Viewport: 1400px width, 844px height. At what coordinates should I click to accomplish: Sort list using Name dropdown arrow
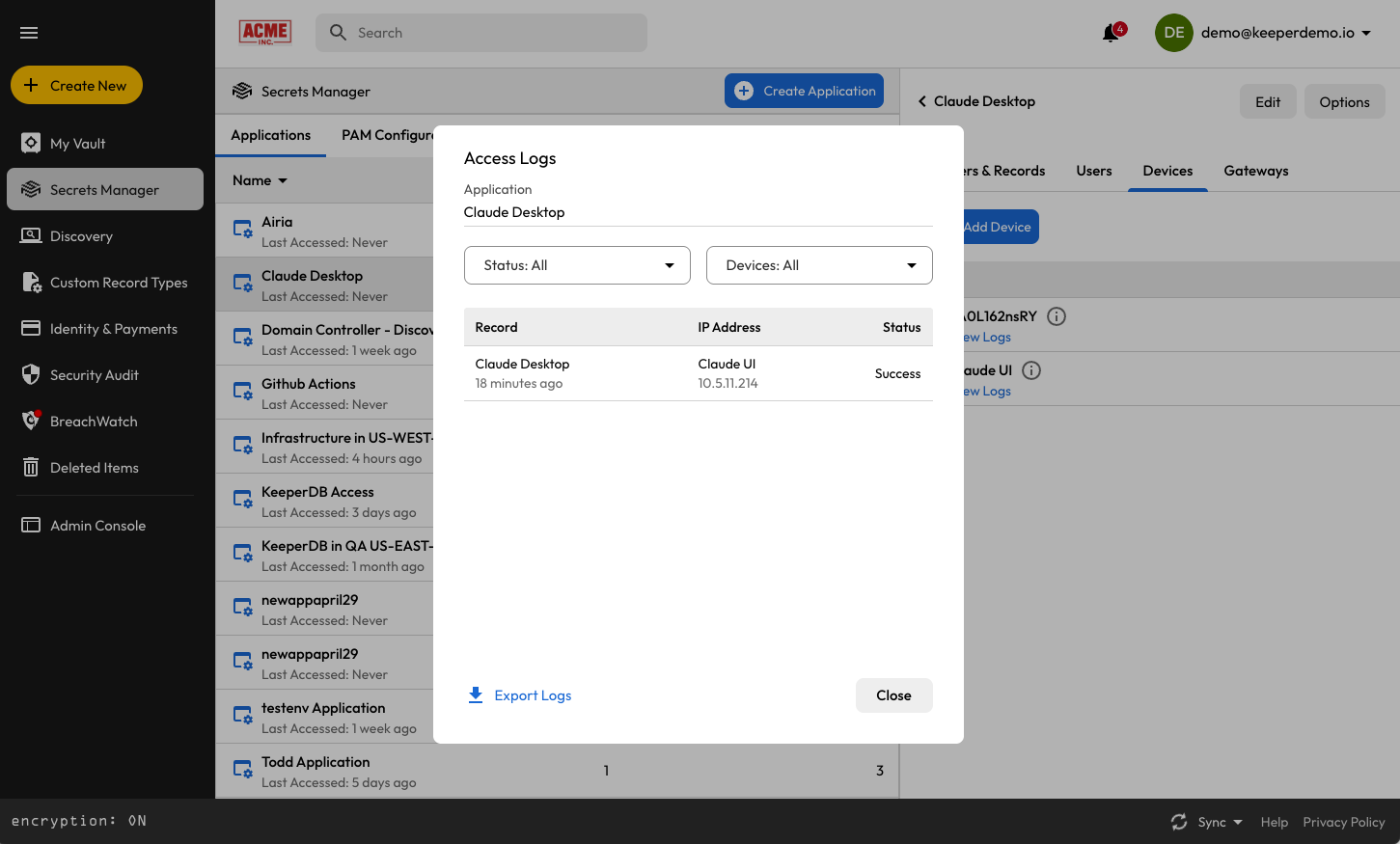[283, 181]
